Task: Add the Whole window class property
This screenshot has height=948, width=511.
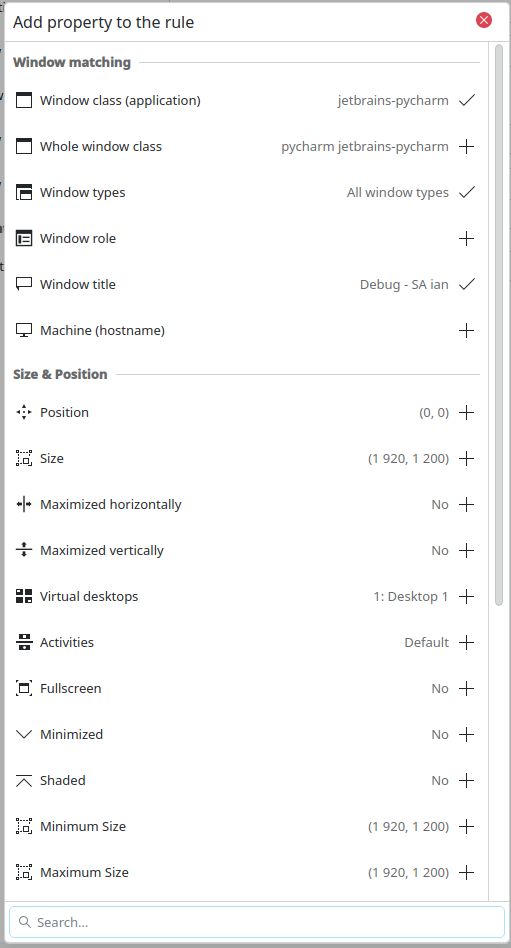Action: click(x=466, y=146)
